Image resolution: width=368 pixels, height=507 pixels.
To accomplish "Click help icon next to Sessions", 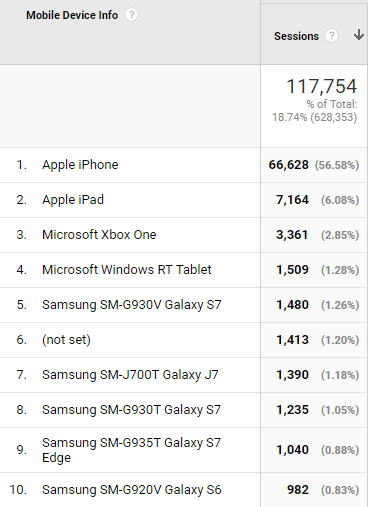I will pyautogui.click(x=331, y=36).
